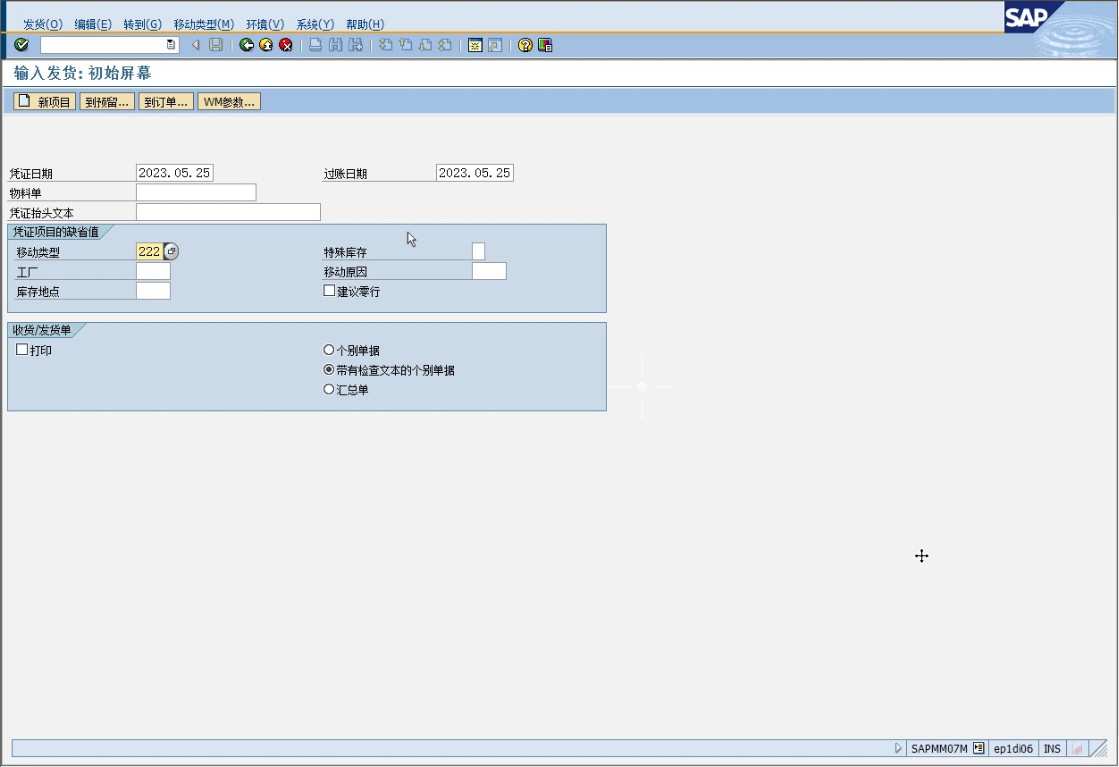
Task: Open the status bar SAPMM07M selection list
Action: point(979,748)
